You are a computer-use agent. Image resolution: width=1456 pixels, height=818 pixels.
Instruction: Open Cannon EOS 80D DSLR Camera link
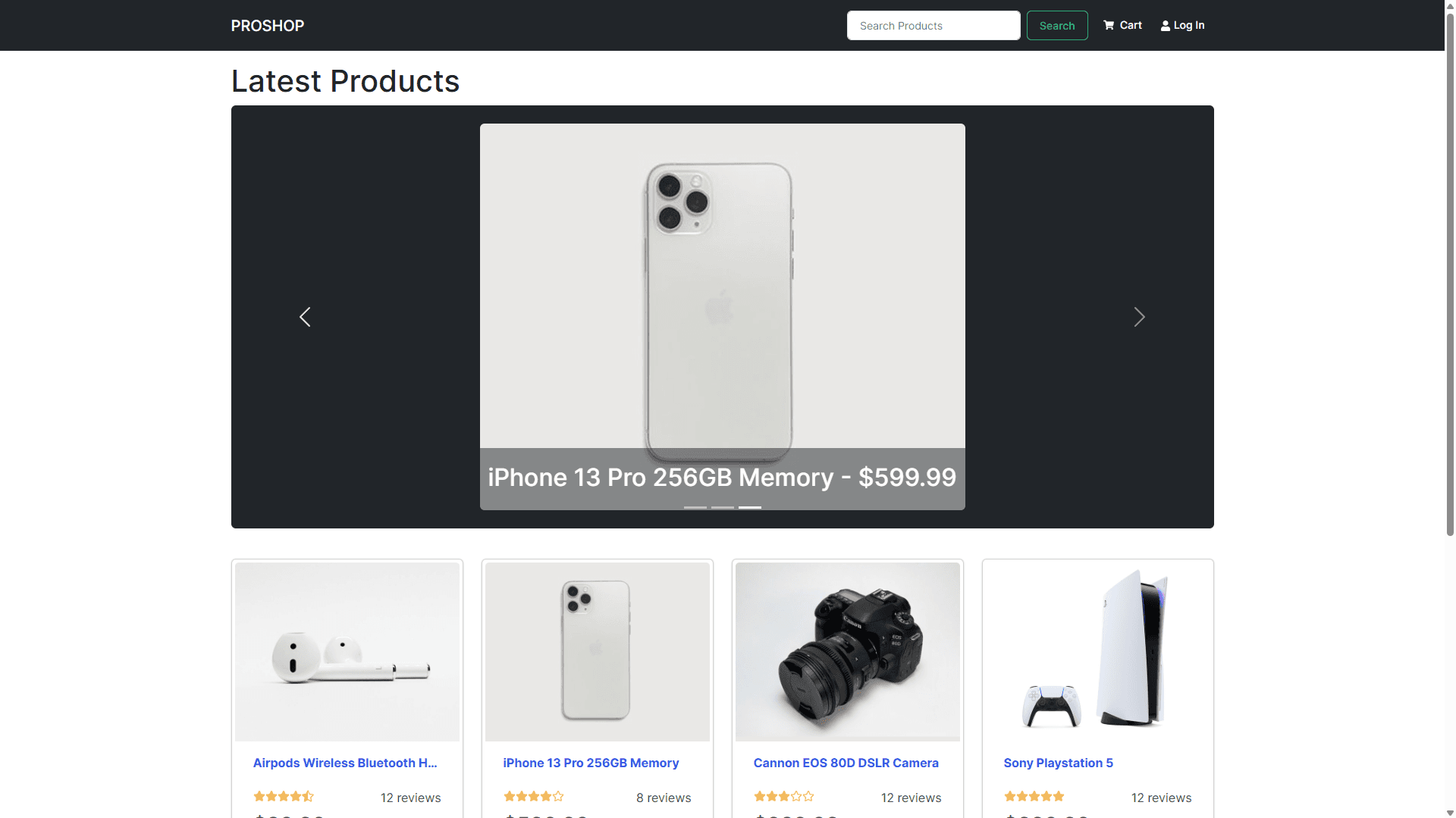click(x=846, y=763)
